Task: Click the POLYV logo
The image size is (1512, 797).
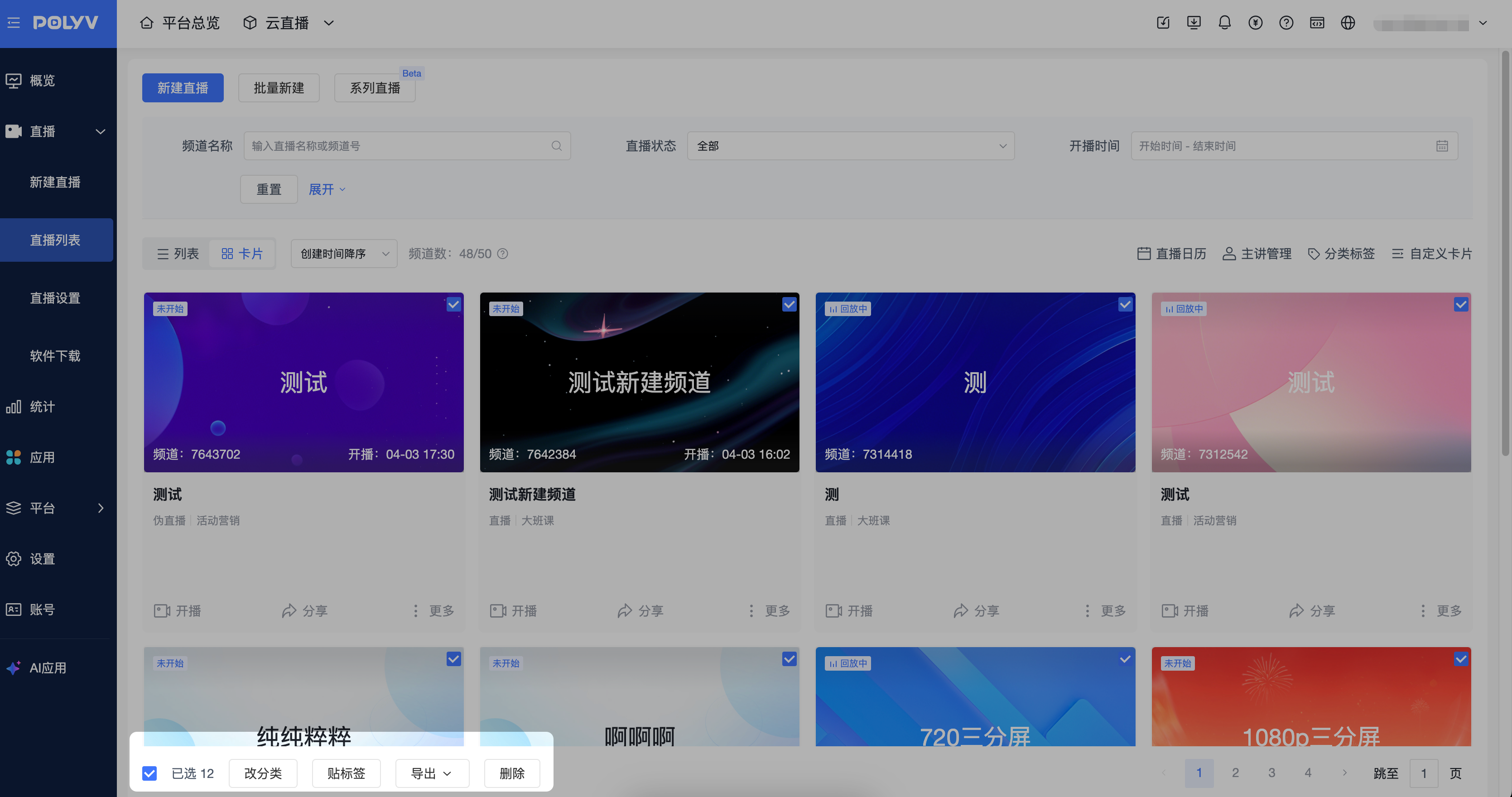Action: click(65, 23)
